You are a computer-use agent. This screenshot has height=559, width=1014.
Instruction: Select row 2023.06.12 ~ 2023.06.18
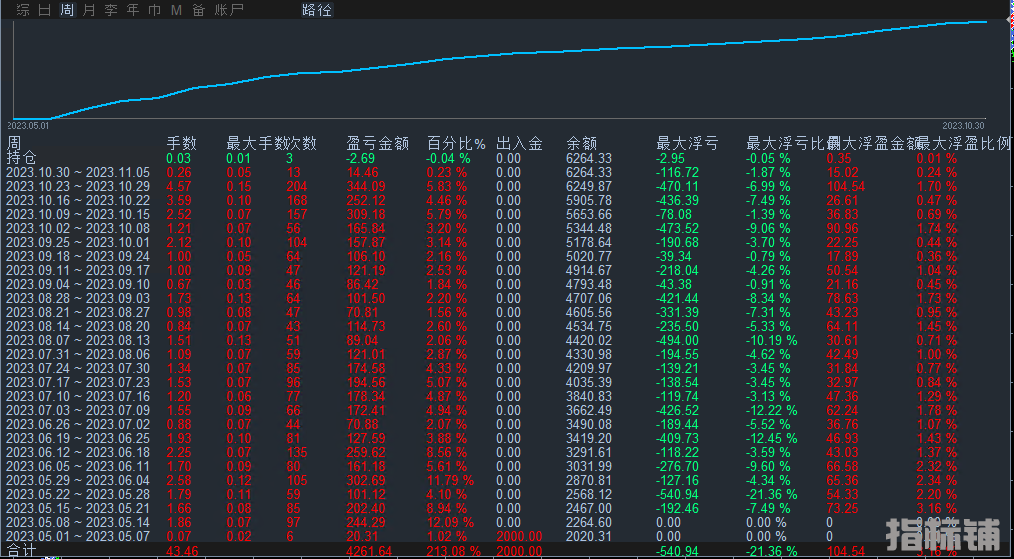pyautogui.click(x=78, y=452)
